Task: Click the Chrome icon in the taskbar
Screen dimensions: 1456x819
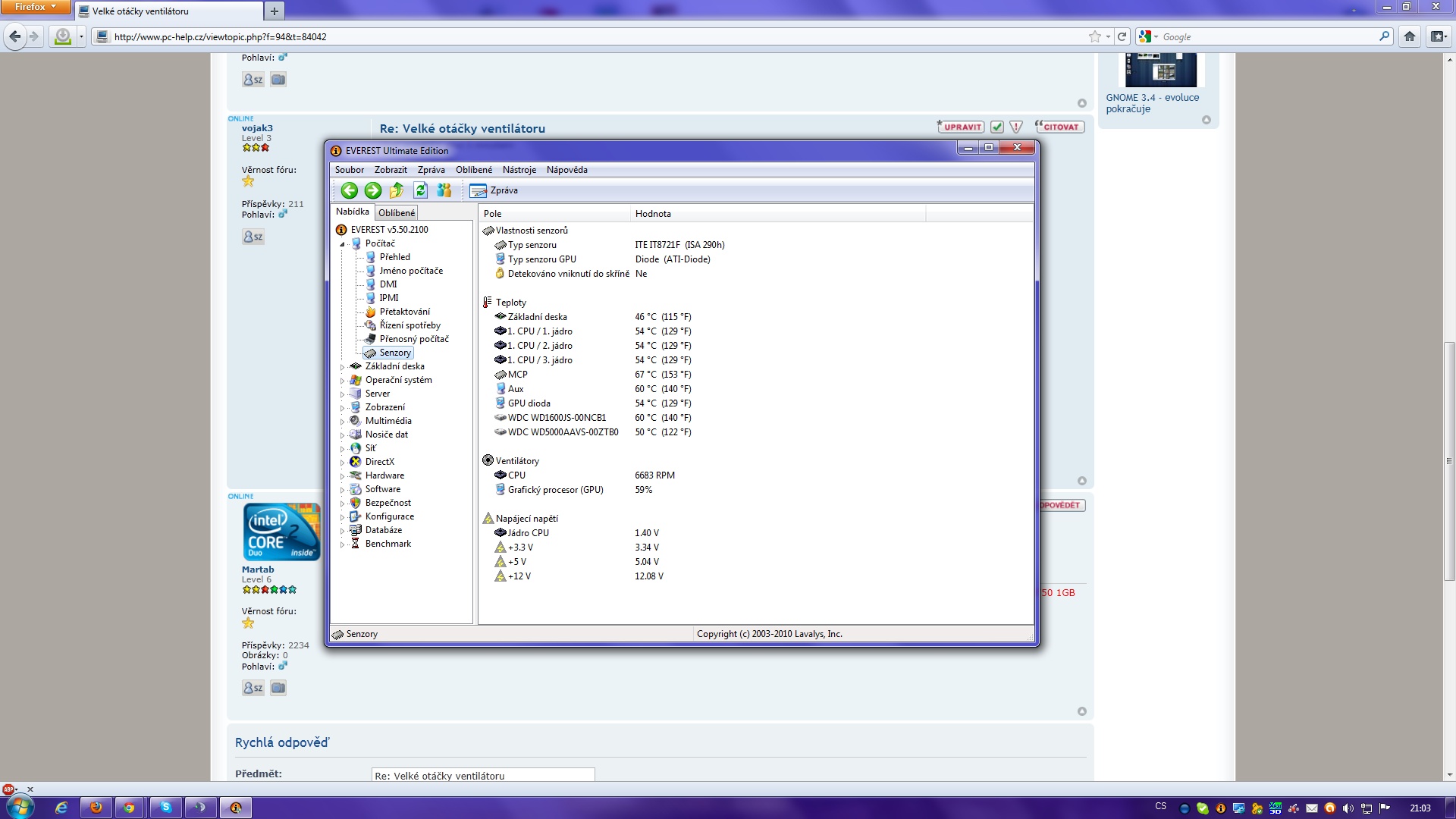Action: [x=129, y=808]
